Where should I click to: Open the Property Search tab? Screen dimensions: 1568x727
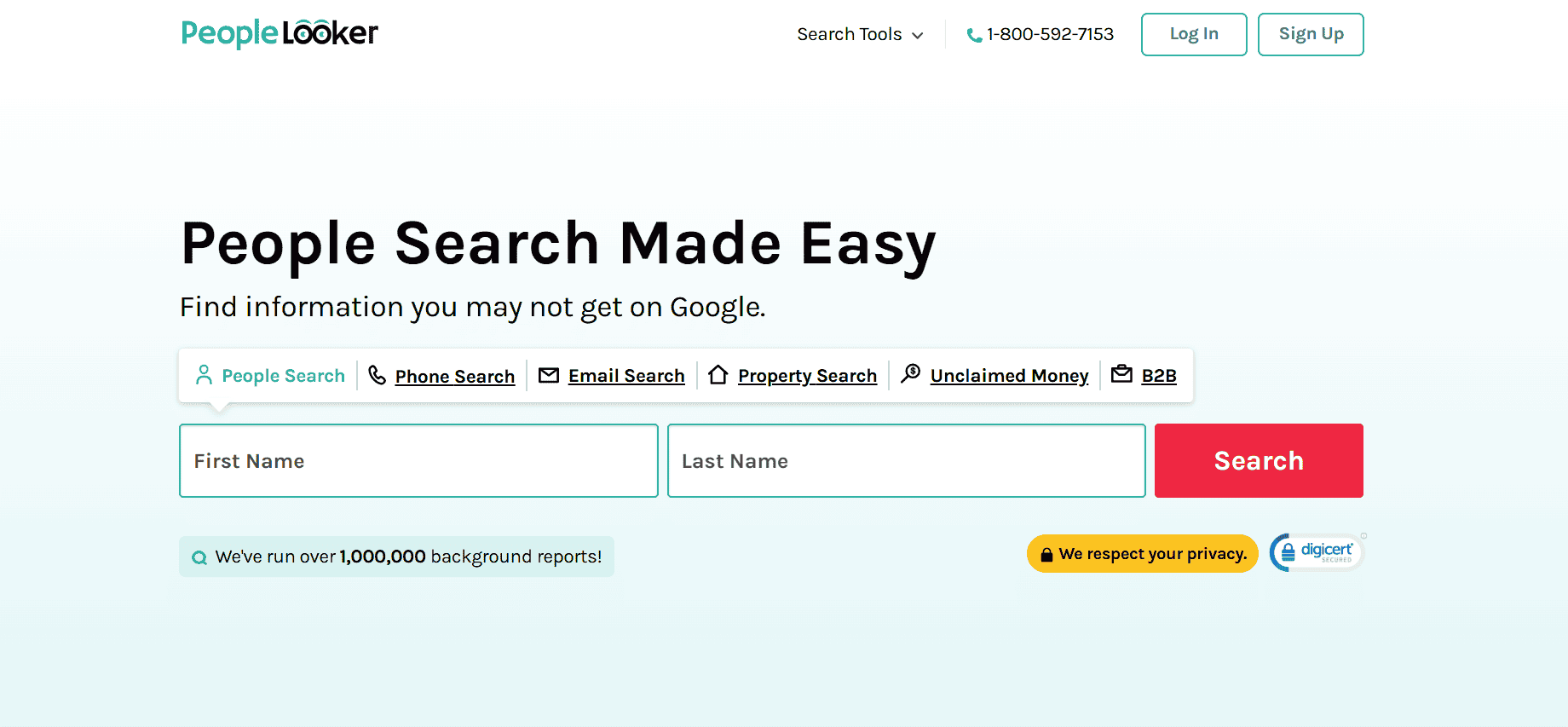pyautogui.click(x=807, y=376)
